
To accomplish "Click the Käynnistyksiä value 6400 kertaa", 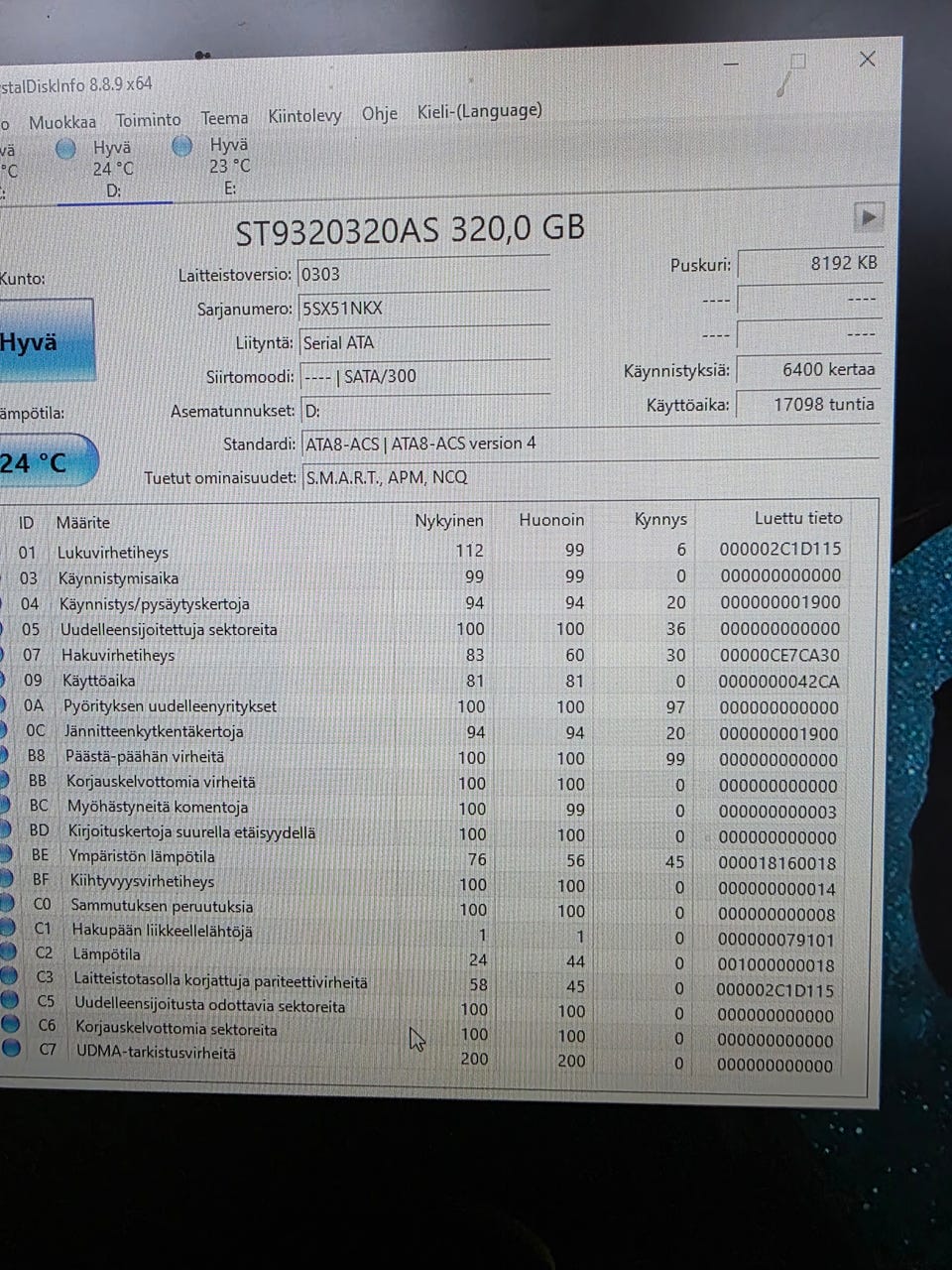I will pyautogui.click(x=809, y=370).
